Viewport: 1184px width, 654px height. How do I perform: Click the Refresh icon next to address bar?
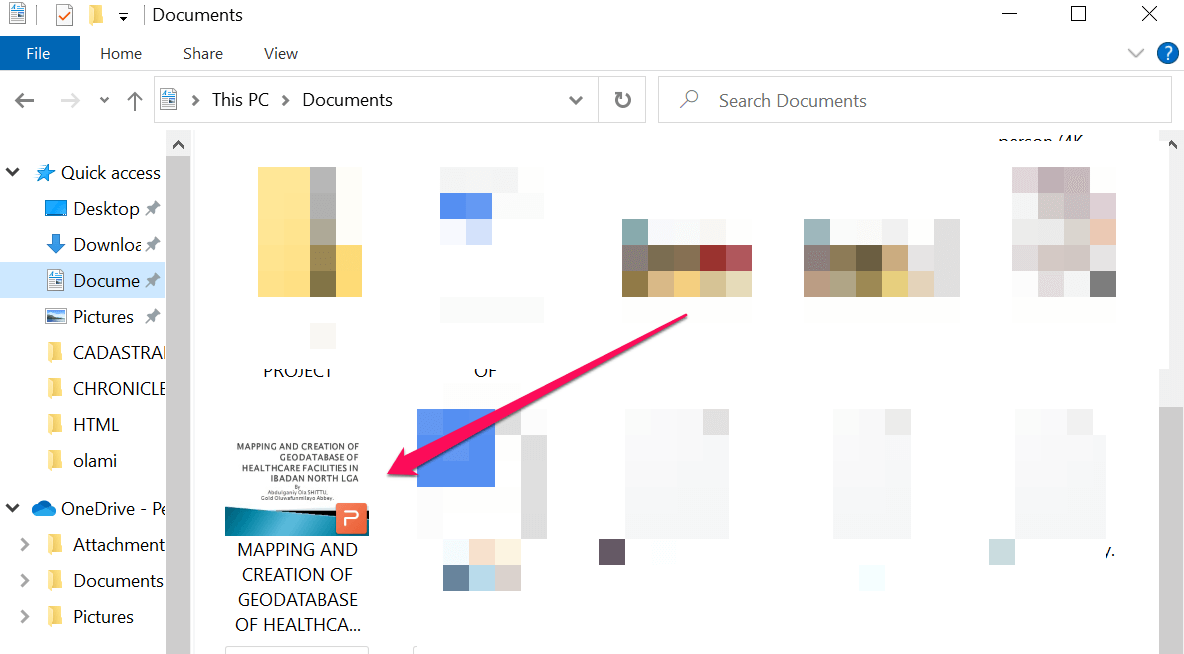coord(622,99)
